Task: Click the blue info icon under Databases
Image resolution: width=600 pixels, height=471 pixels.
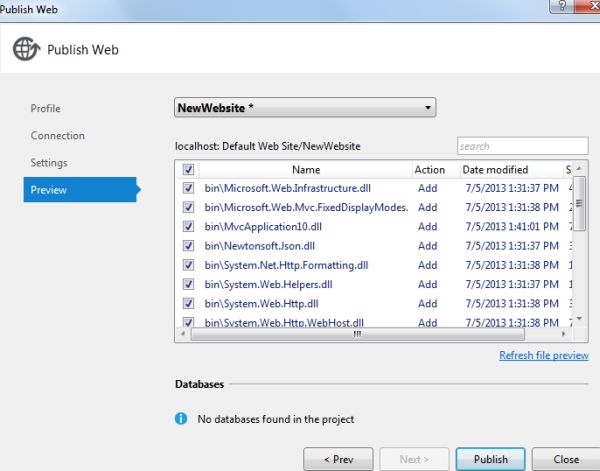Action: pyautogui.click(x=181, y=419)
